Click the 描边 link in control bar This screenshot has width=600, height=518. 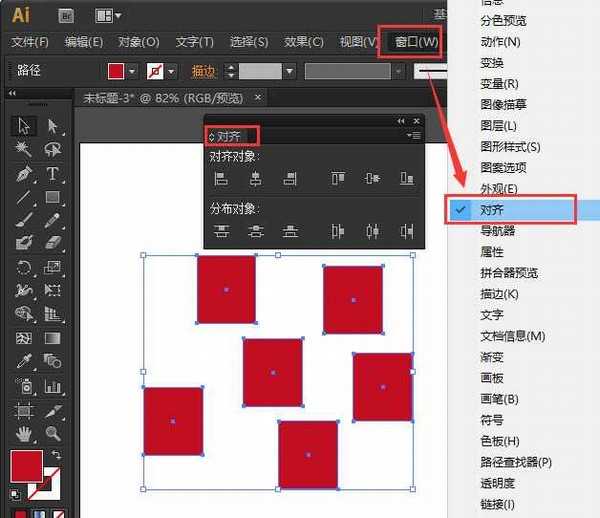click(204, 71)
